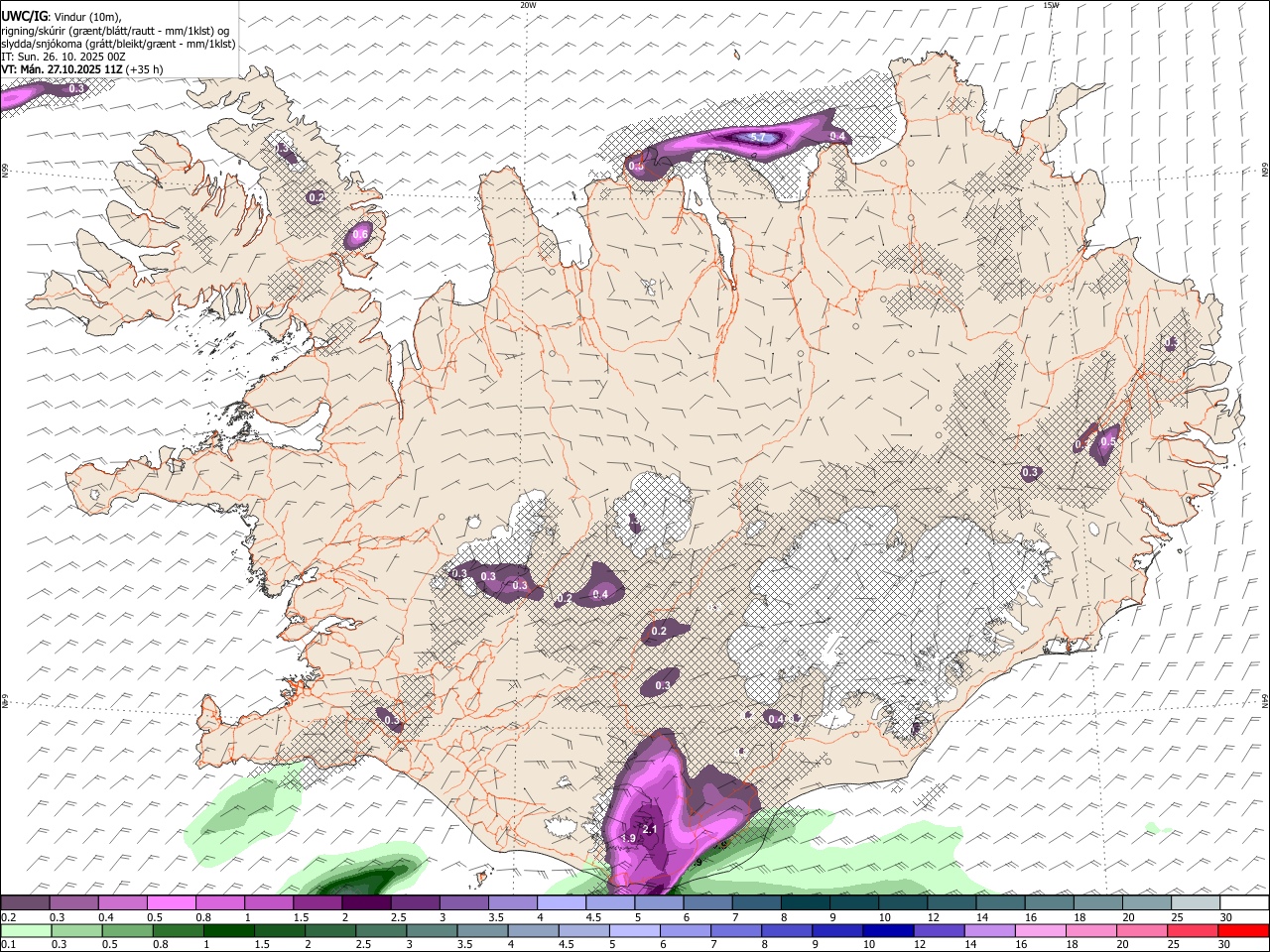Select the bright red swatch at 30 in the lower legend
Screen dimensions: 1270x952
click(x=1242, y=930)
